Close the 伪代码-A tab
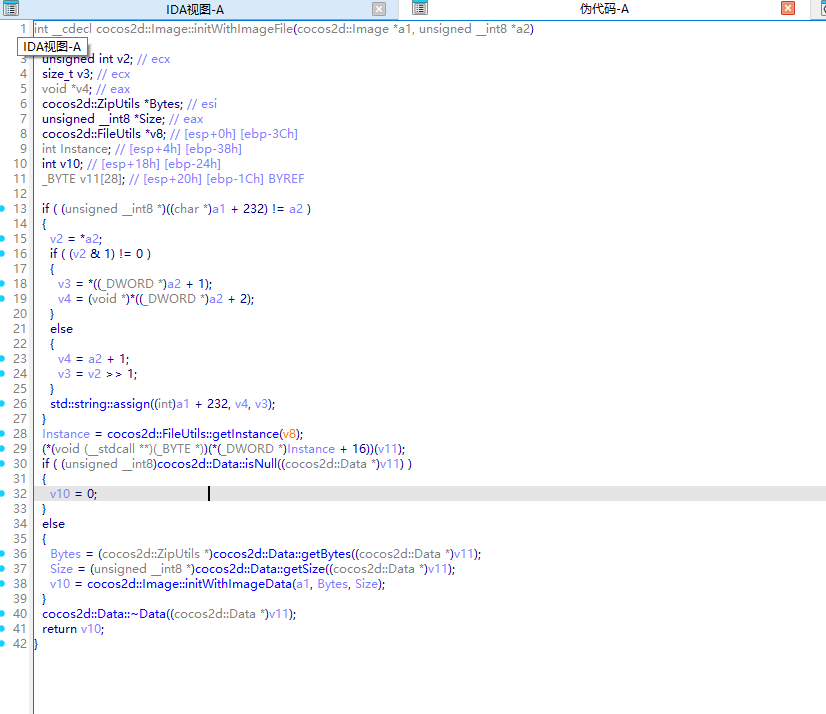The image size is (826, 714). [788, 9]
